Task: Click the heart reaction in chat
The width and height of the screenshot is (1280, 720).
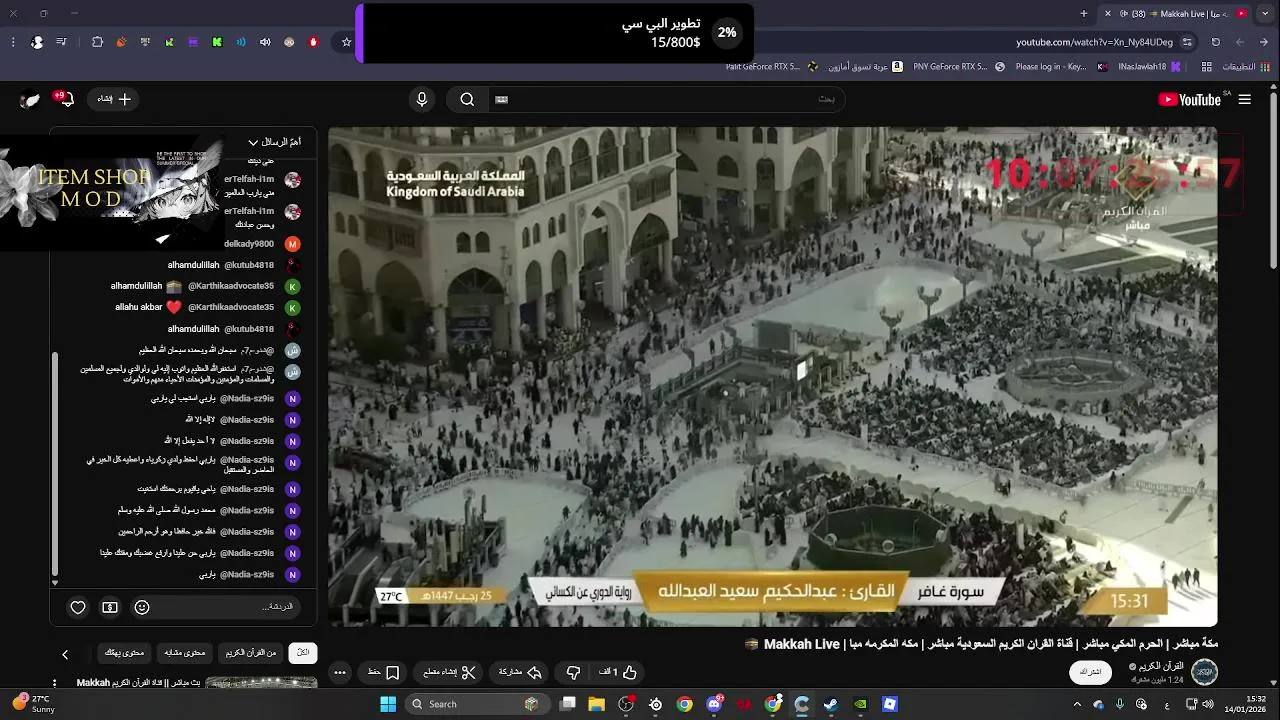Action: point(78,607)
